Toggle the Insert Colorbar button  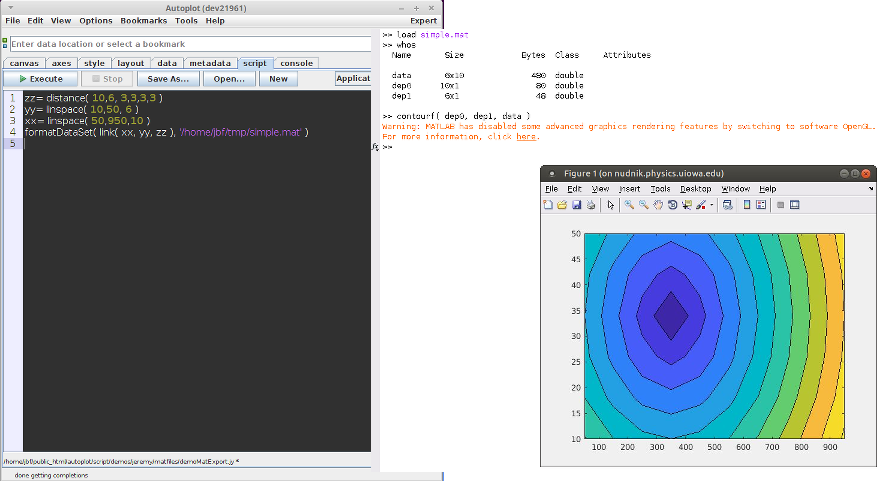coord(747,205)
